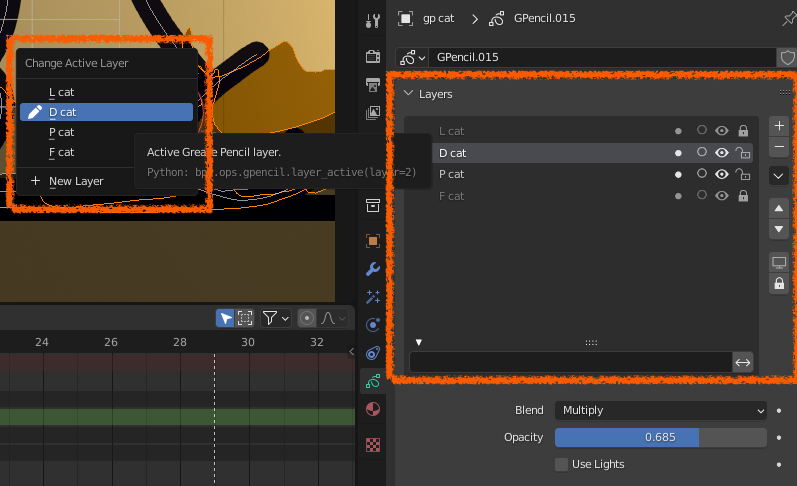Click the timeline select arrow tool
Screen dimensions: 797x486
(225, 318)
